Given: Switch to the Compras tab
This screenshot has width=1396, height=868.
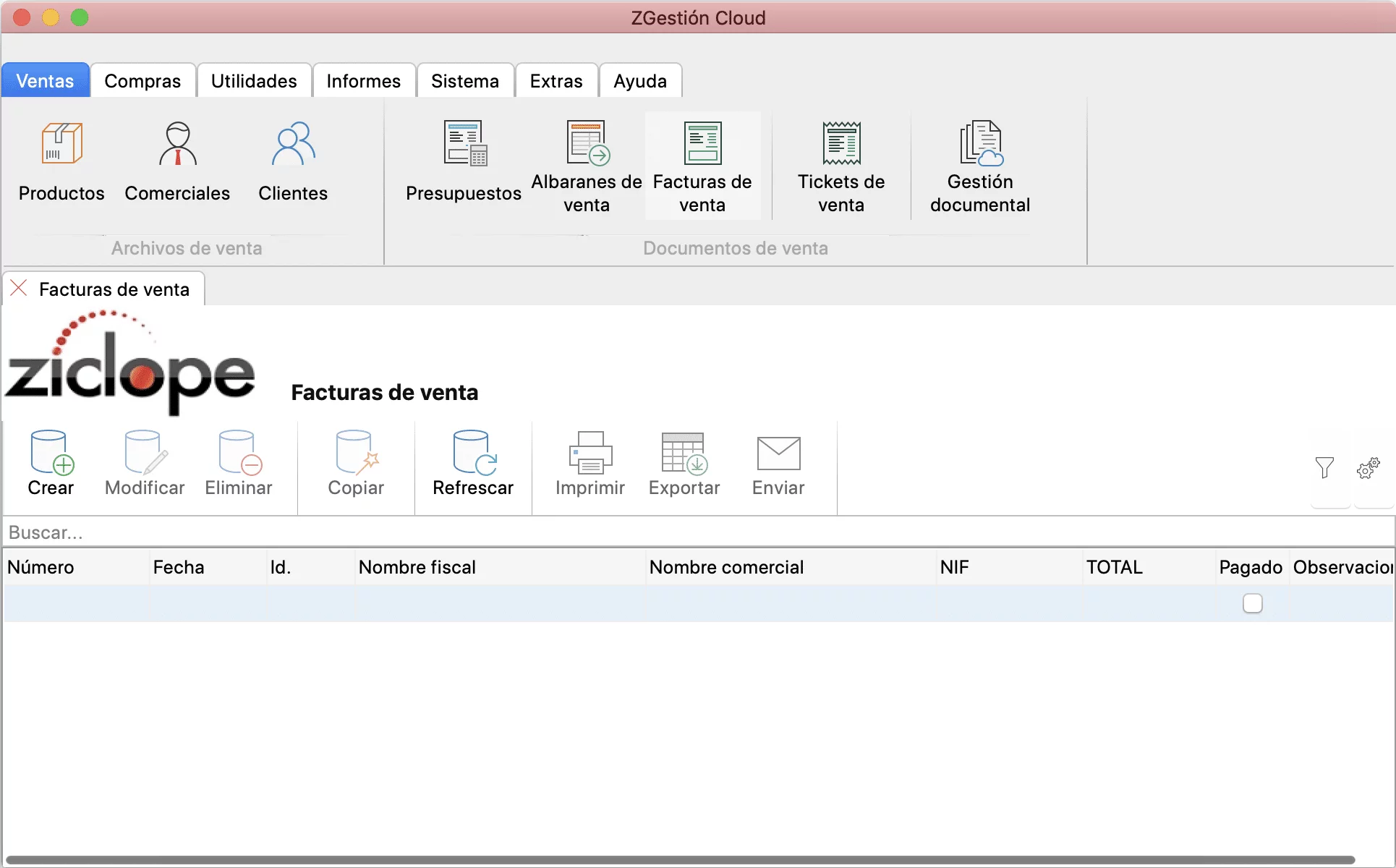Looking at the screenshot, I should pyautogui.click(x=142, y=81).
